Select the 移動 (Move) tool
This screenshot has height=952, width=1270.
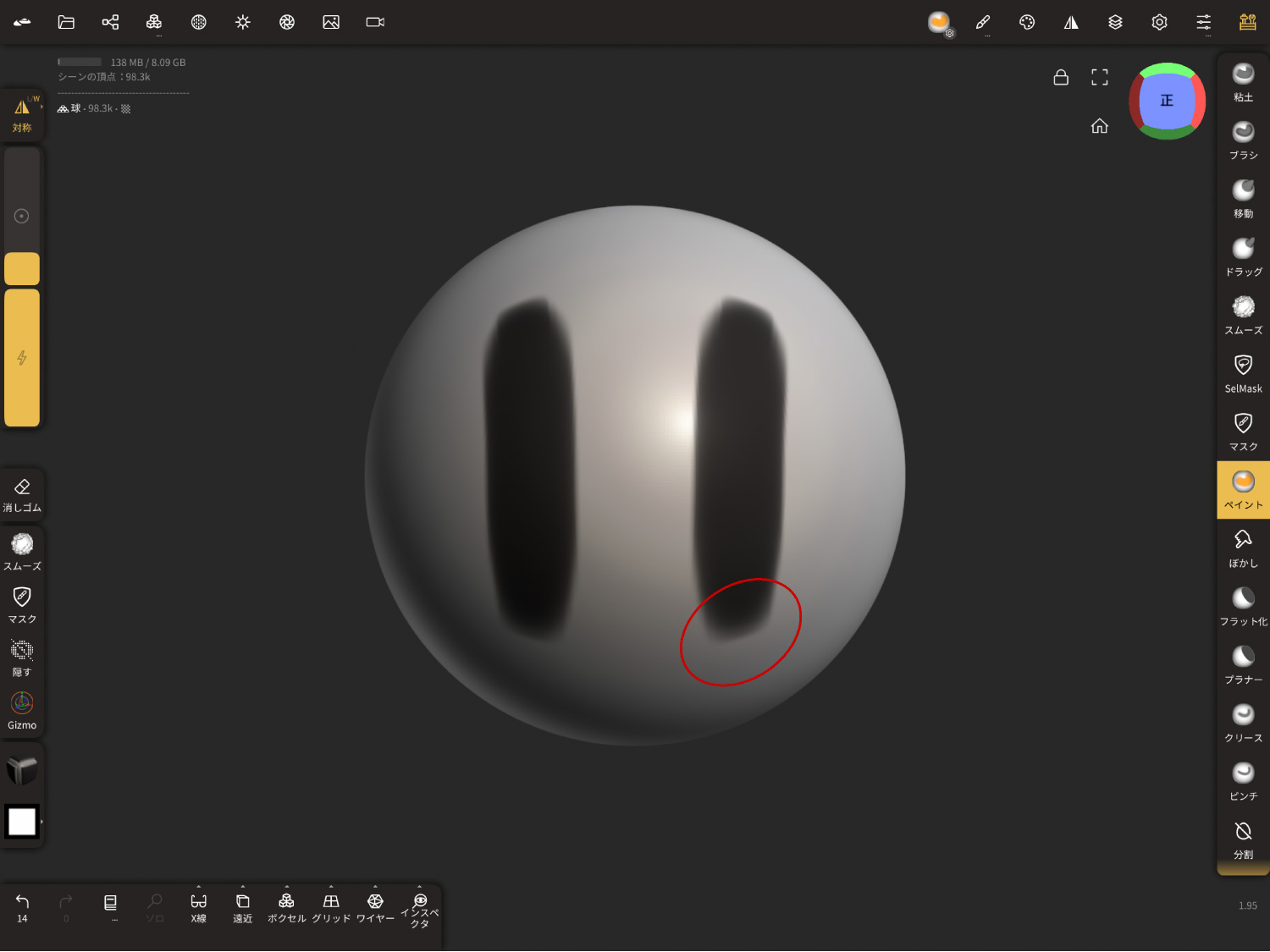click(1243, 199)
